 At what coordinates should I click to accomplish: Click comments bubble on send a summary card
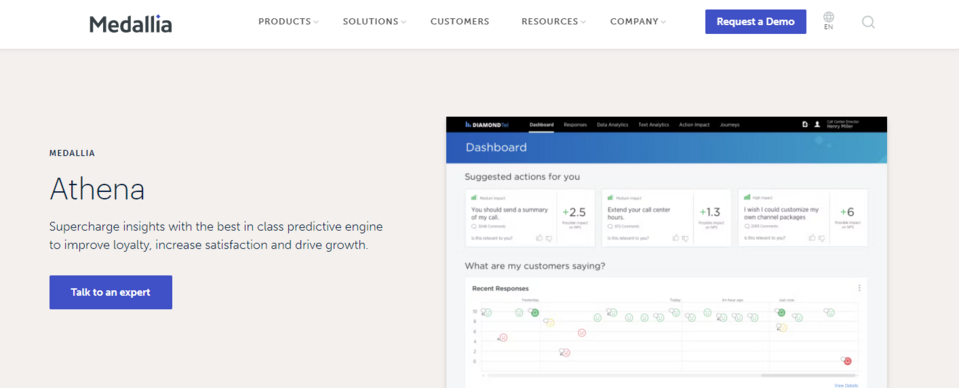coord(474,226)
